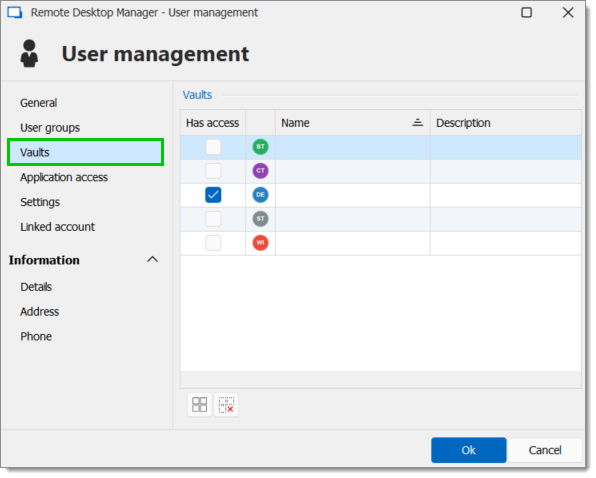Open the Address information page

click(x=40, y=312)
